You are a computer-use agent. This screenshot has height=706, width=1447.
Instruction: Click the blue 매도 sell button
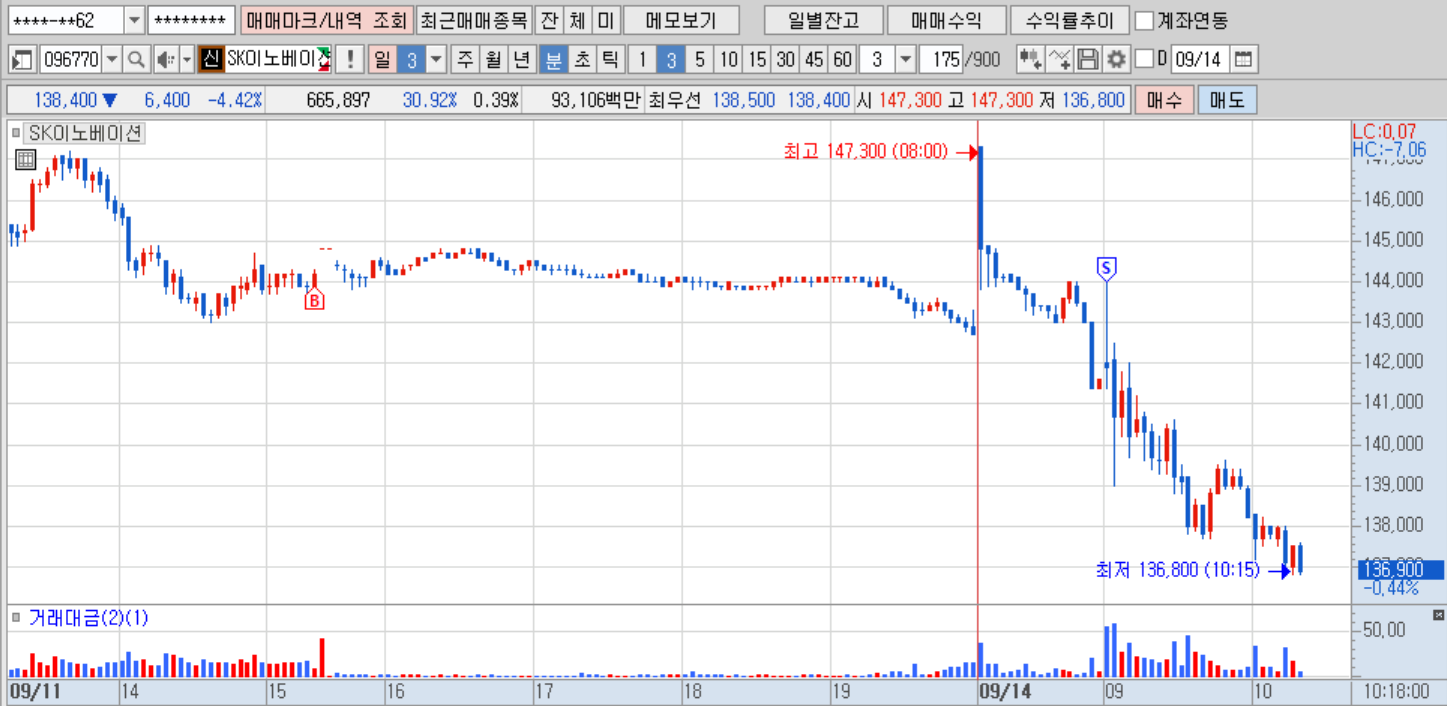(1227, 100)
